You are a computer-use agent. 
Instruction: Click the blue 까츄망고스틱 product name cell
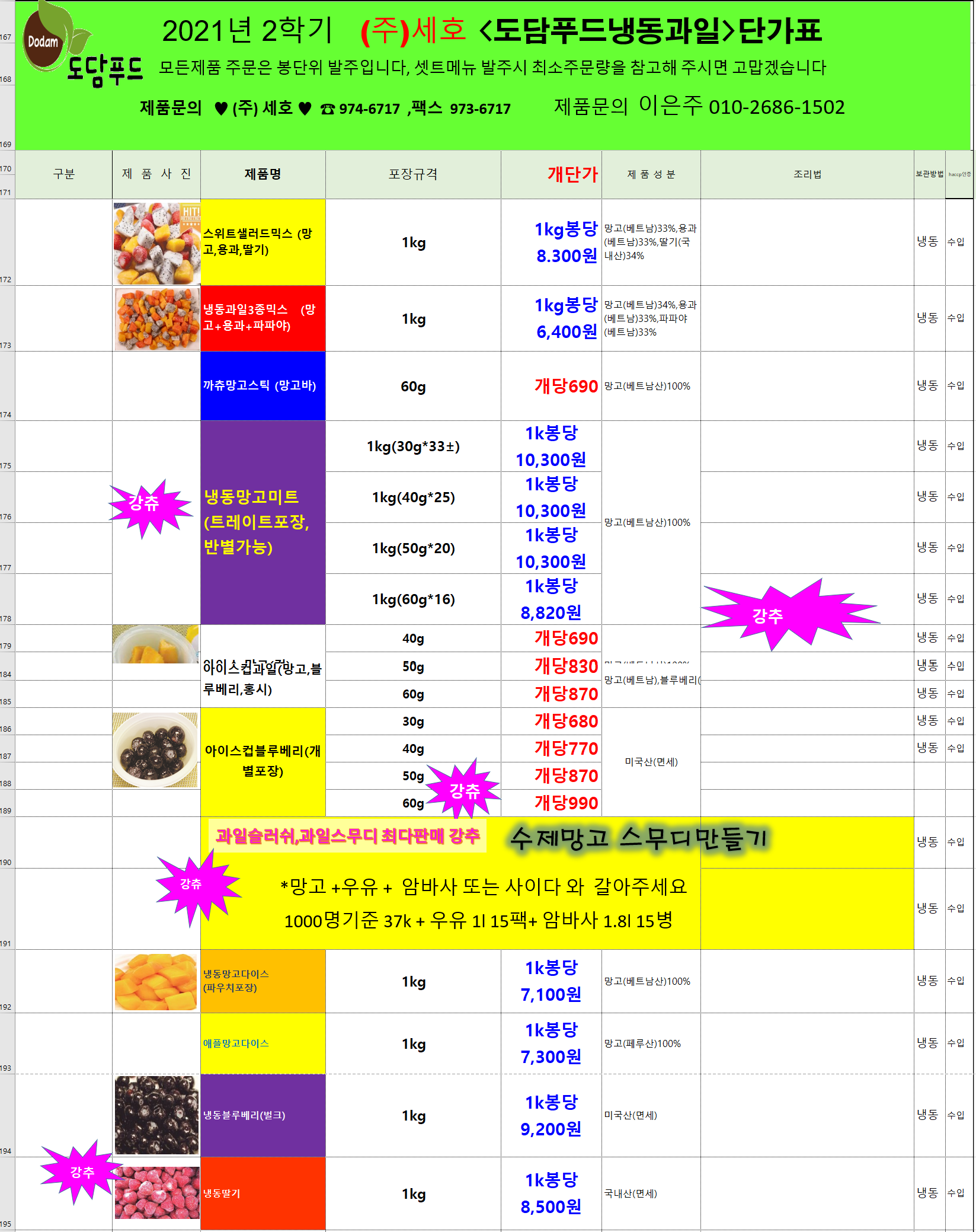click(x=263, y=386)
